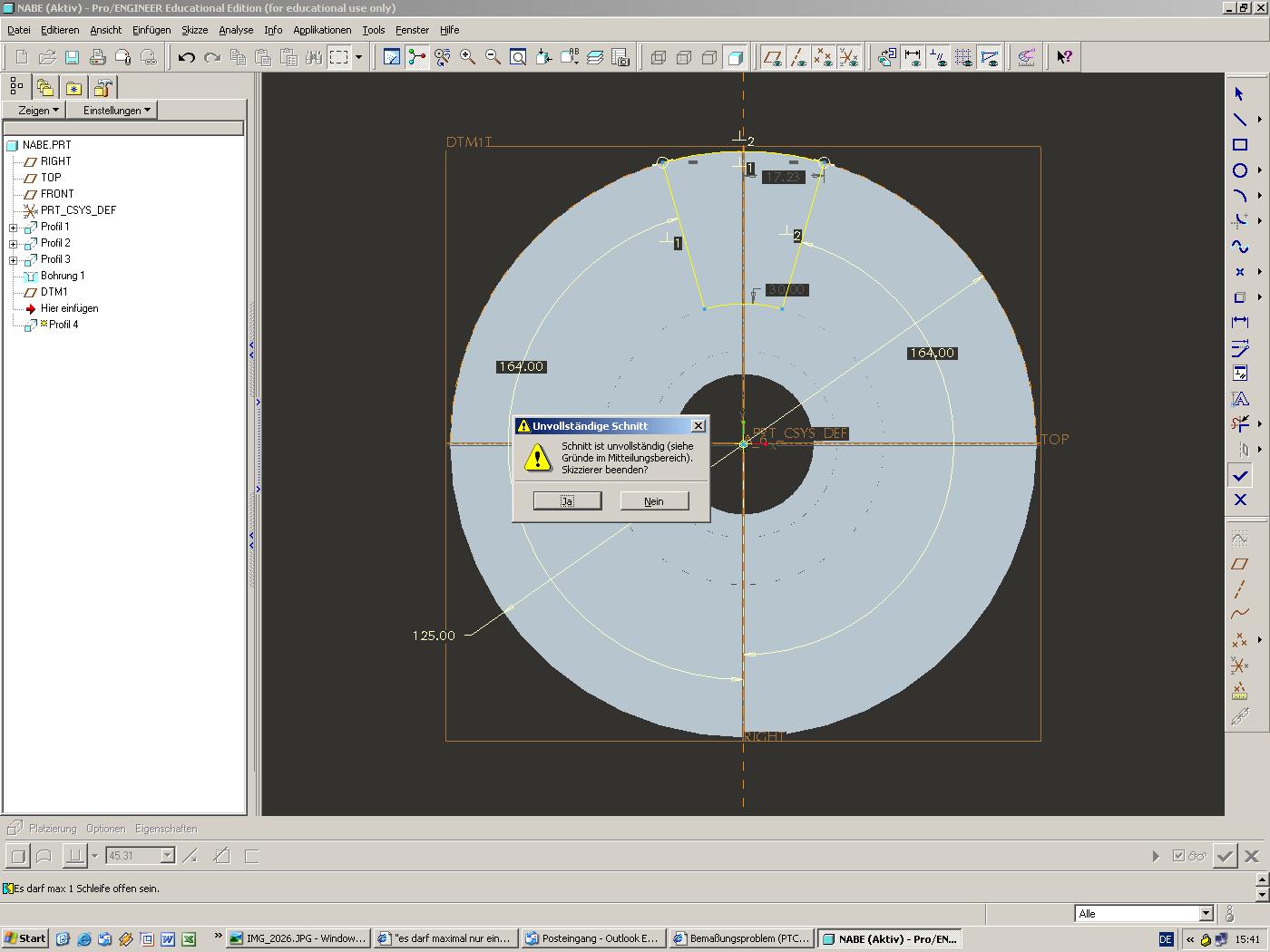This screenshot has height=952, width=1270.
Task: Select Bohrung 1 in the model tree
Action: click(x=62, y=276)
